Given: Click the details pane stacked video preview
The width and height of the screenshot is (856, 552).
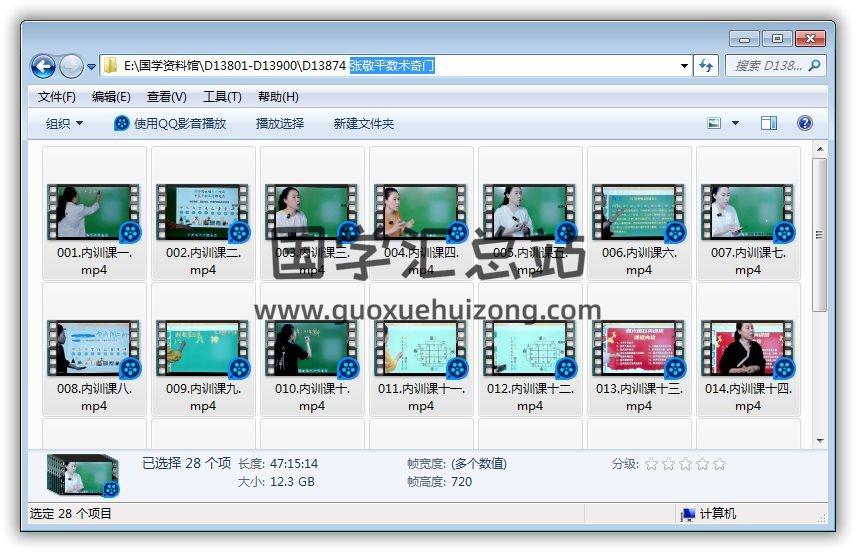Looking at the screenshot, I should point(83,475).
